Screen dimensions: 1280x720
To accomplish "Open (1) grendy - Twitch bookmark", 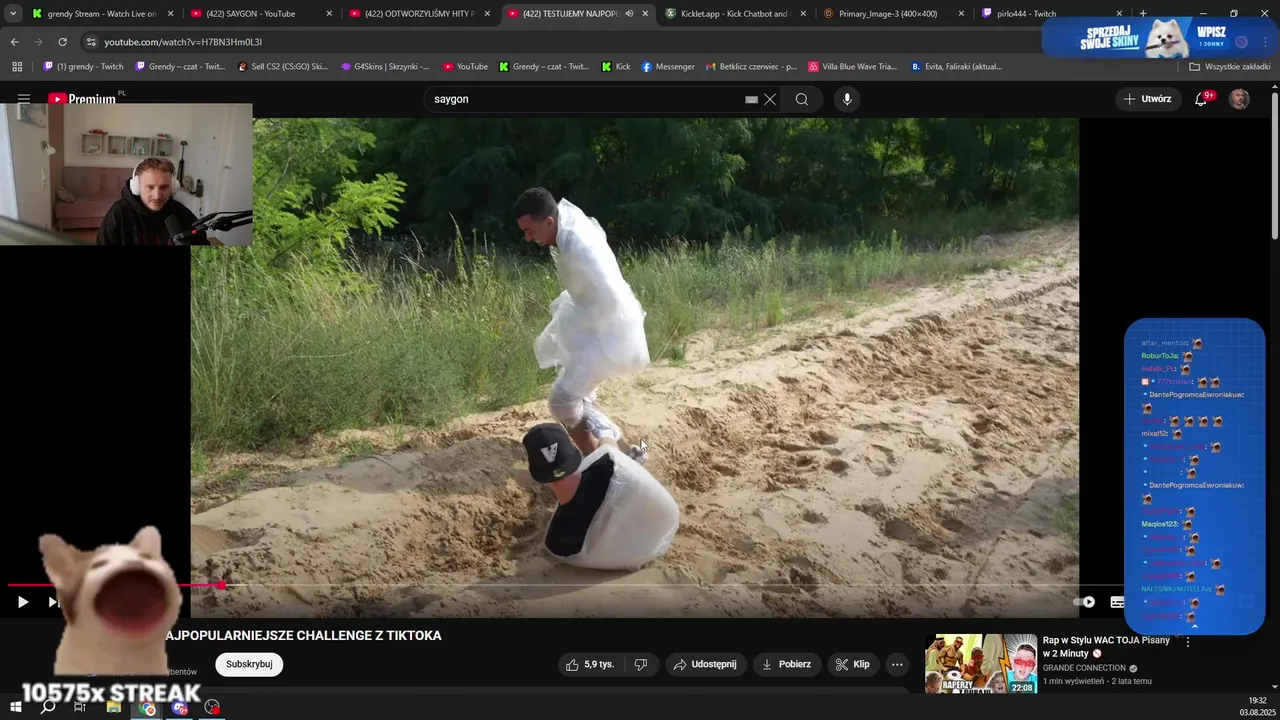I will coord(84,67).
